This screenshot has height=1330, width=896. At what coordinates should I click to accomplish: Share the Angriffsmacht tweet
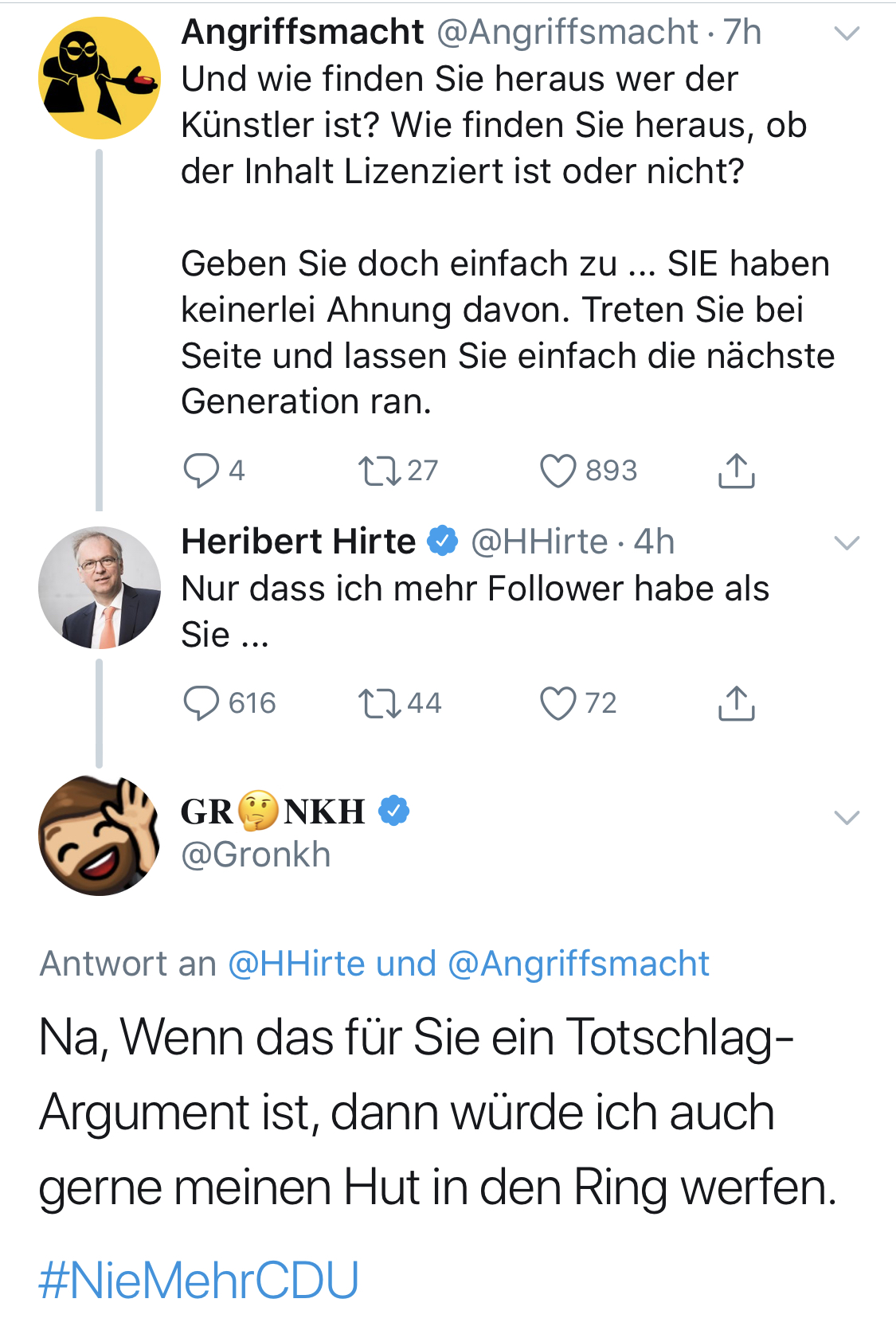point(736,470)
